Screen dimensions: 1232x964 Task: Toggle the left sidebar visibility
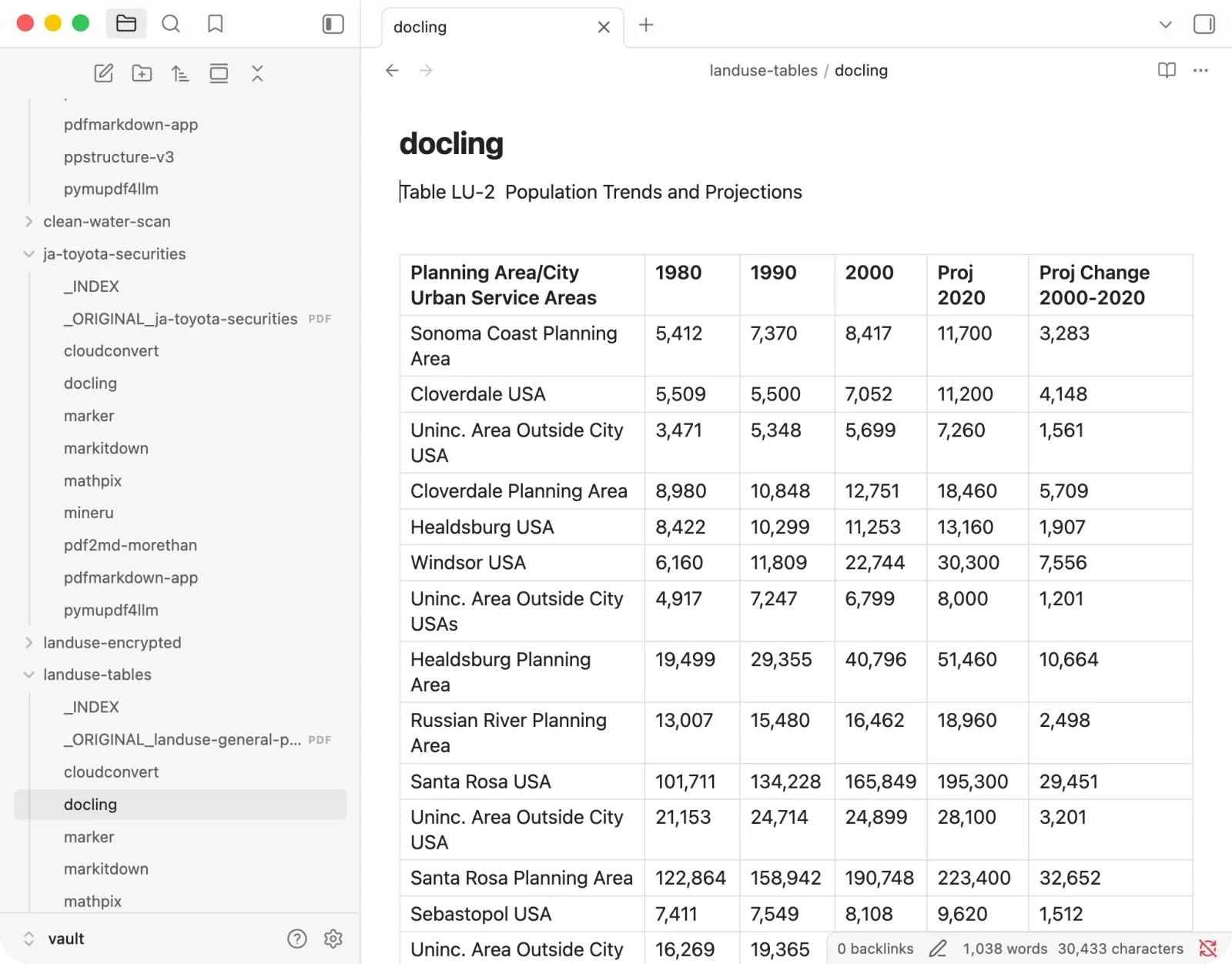click(333, 24)
